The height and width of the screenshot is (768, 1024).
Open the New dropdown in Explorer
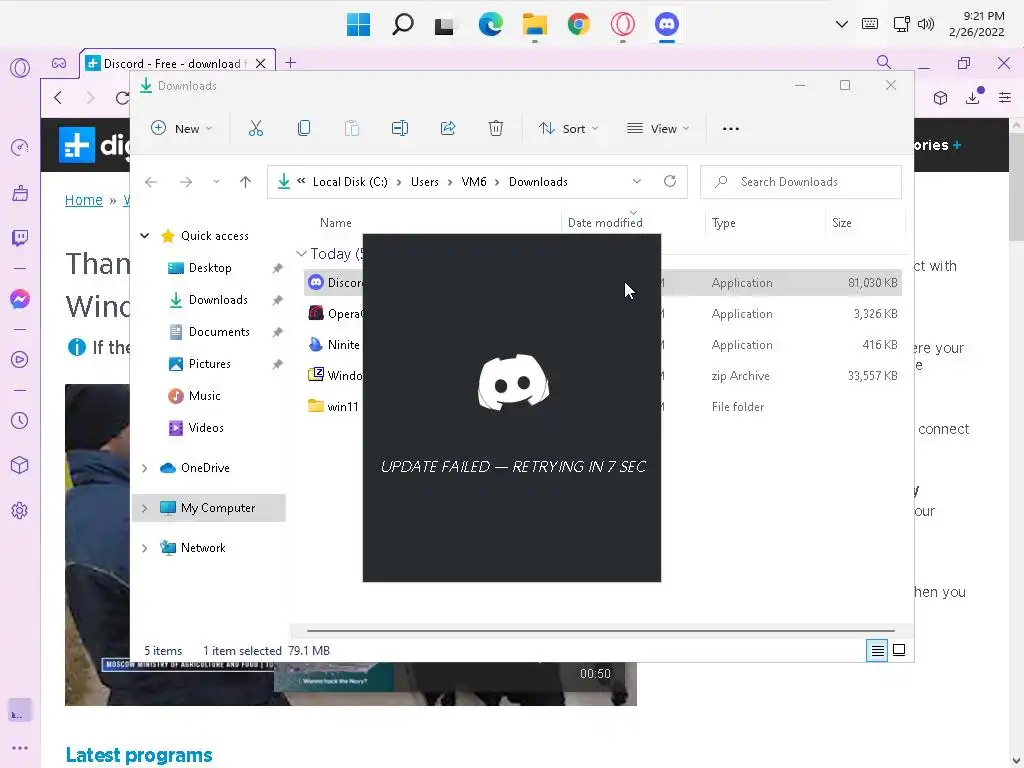tap(182, 129)
